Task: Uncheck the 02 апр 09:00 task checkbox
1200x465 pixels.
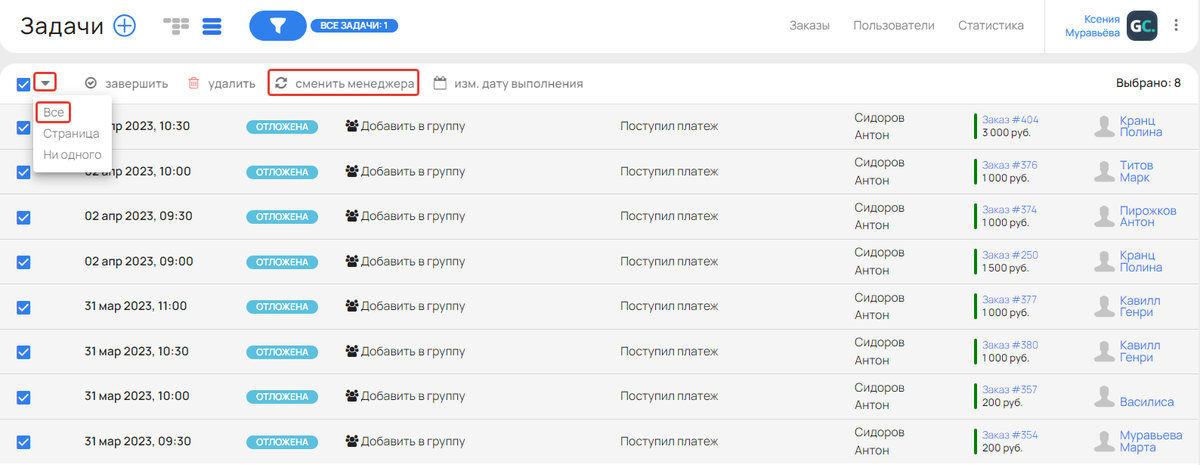Action: pyautogui.click(x=24, y=262)
